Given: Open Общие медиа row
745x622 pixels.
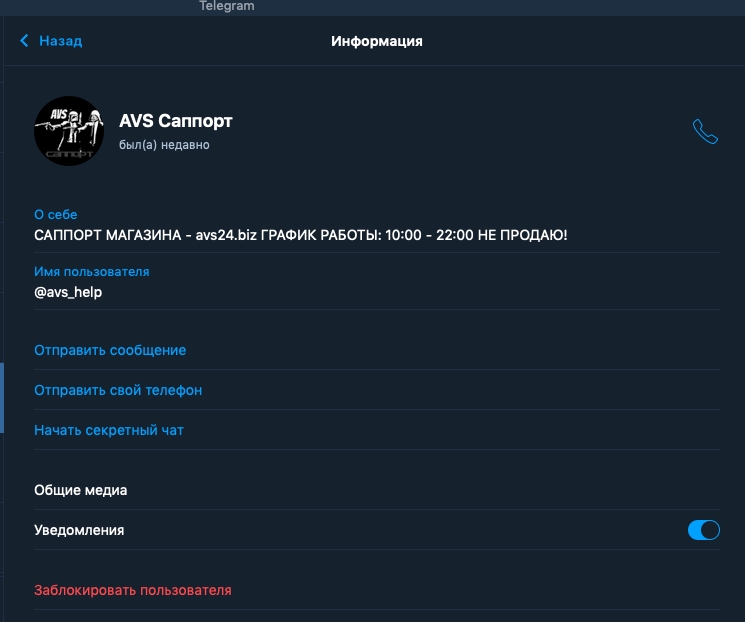Looking at the screenshot, I should (x=377, y=490).
